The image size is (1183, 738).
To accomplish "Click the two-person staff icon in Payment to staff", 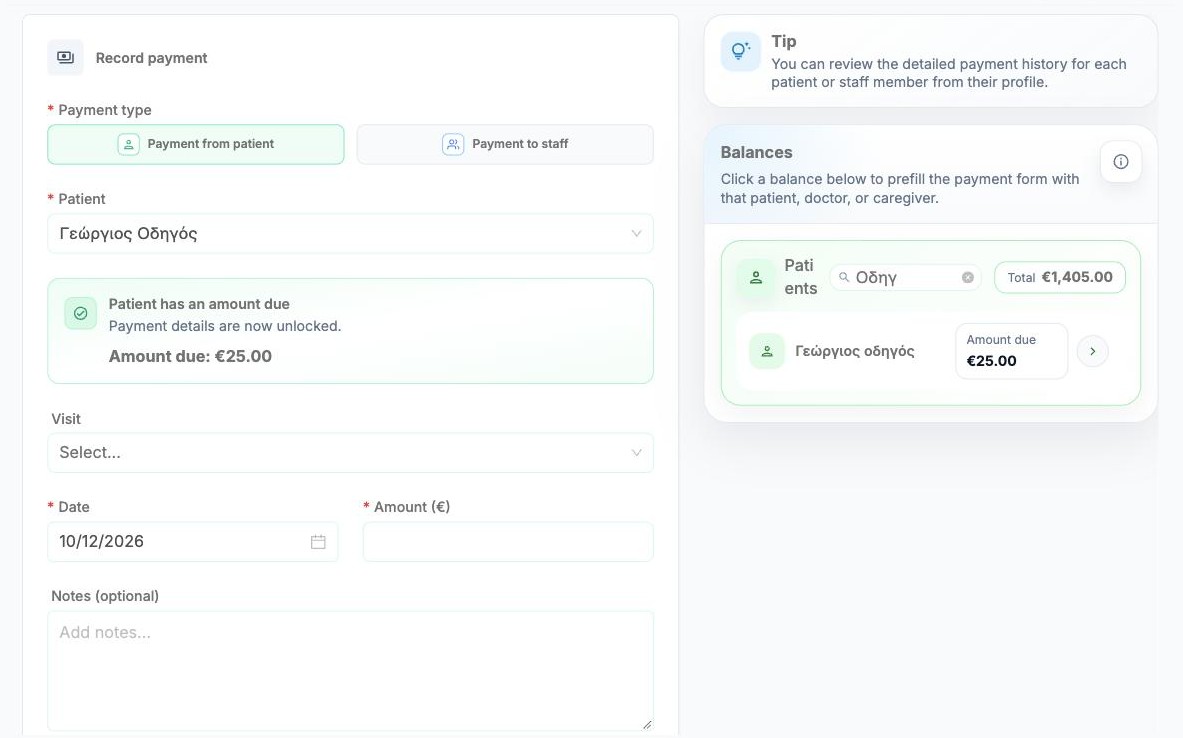I will (453, 144).
